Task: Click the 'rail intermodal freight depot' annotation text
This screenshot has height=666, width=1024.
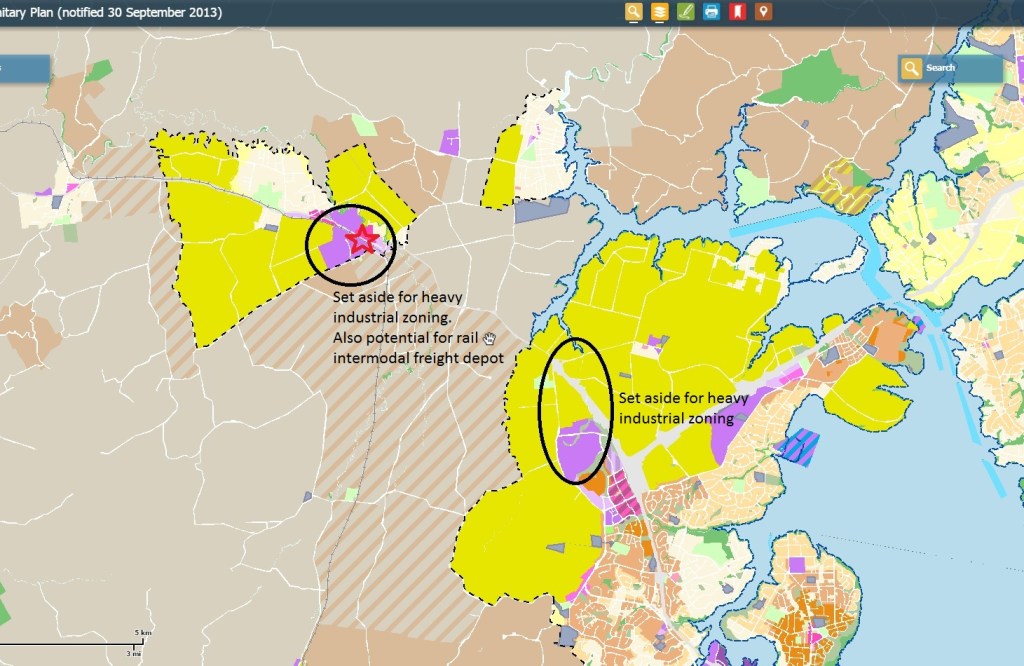Action: (x=418, y=357)
